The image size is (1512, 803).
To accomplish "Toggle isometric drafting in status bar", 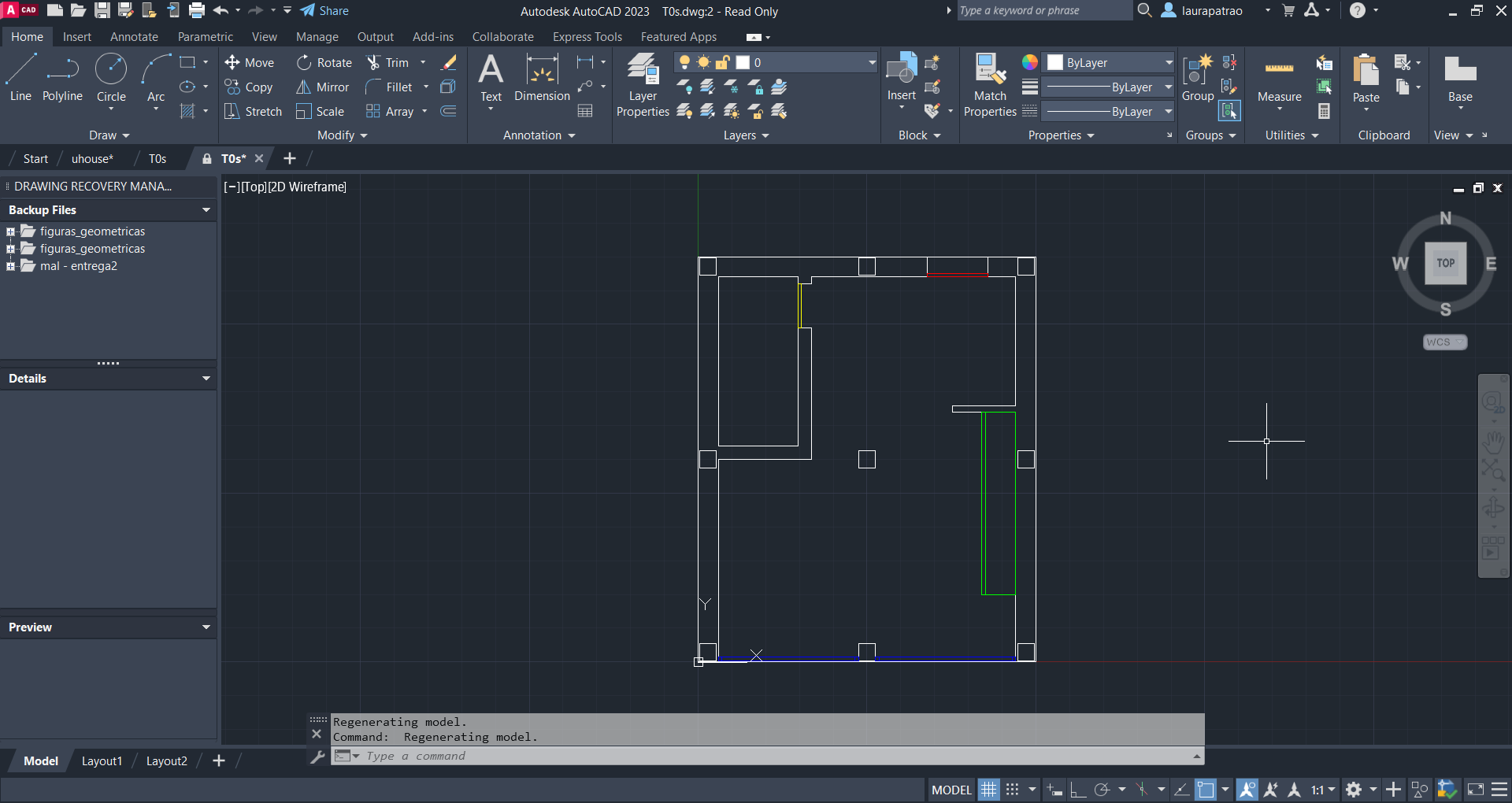I will click(1142, 790).
